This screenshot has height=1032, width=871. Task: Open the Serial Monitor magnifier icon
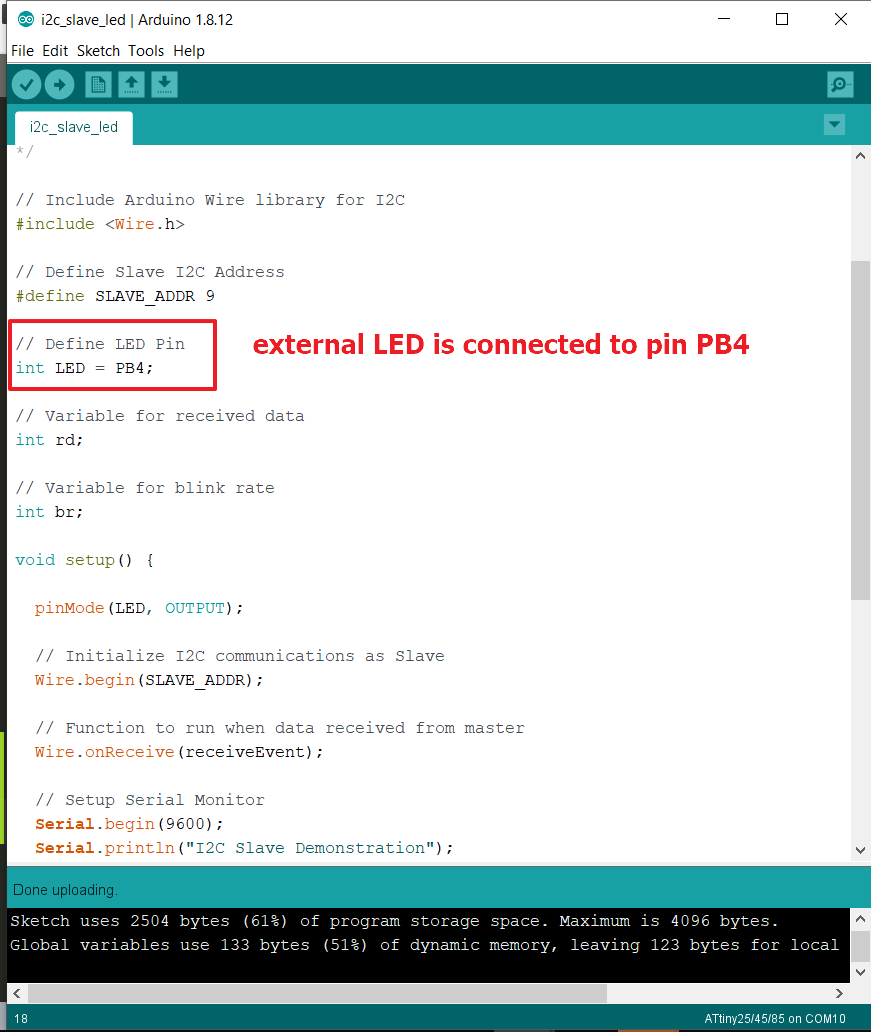840,85
